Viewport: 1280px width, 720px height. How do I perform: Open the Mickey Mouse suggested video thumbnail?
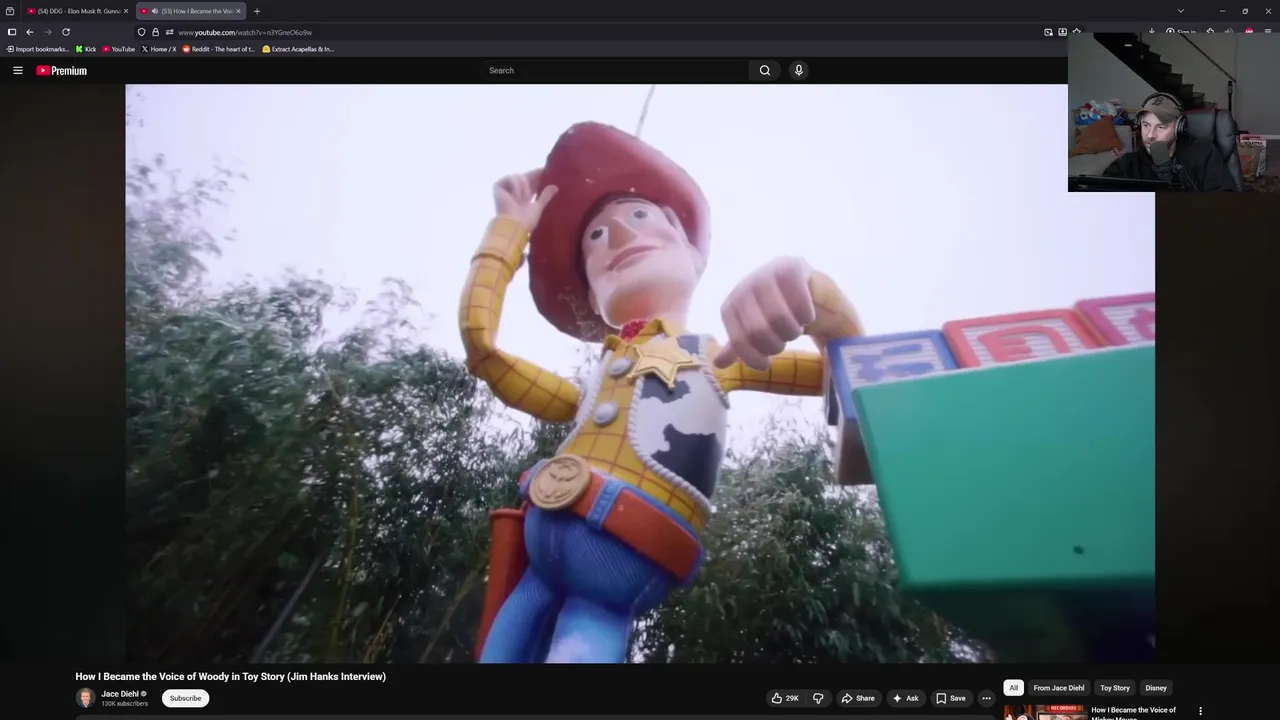(1045, 712)
